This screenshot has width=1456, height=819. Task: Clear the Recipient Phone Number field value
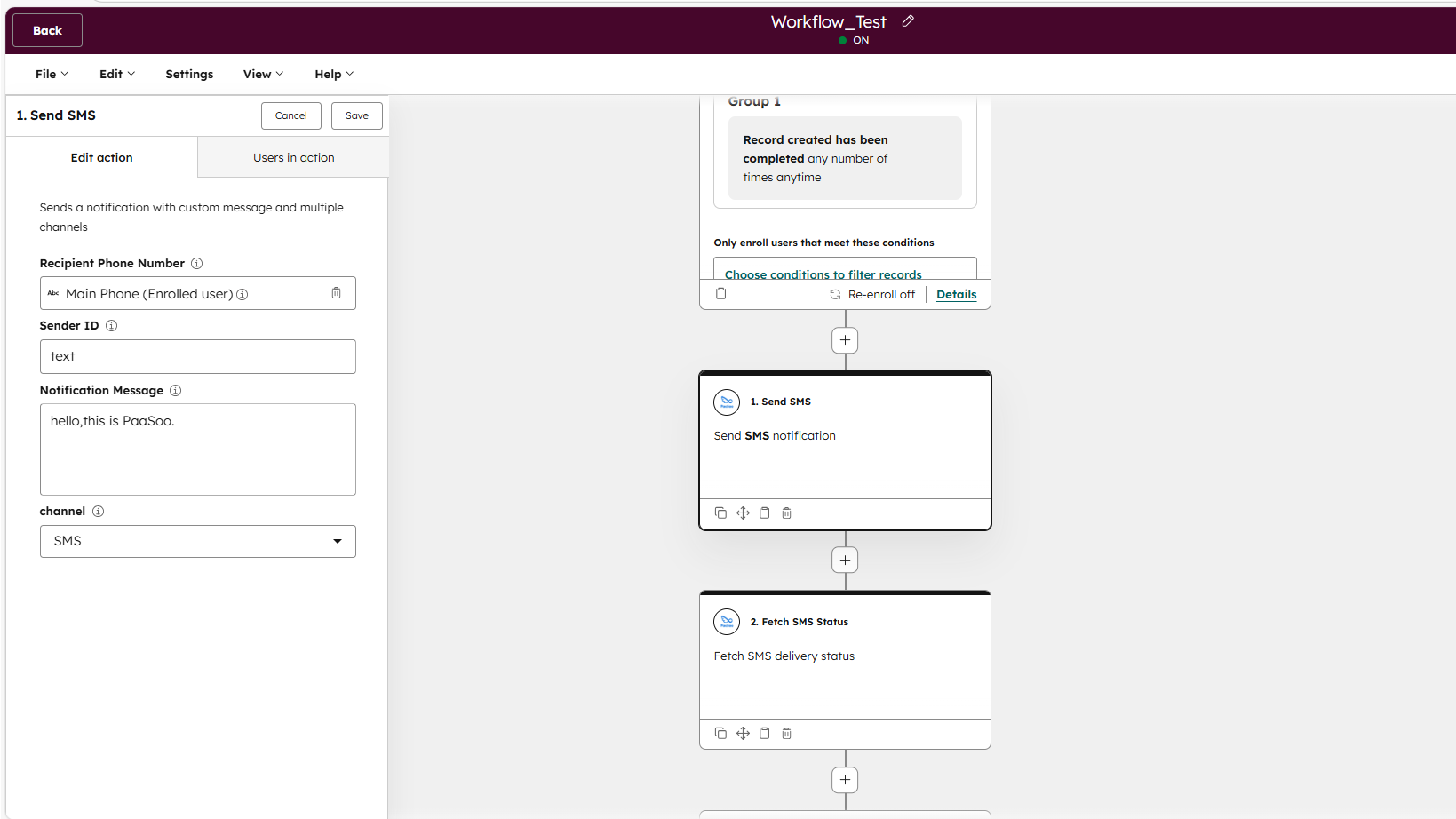tap(336, 292)
